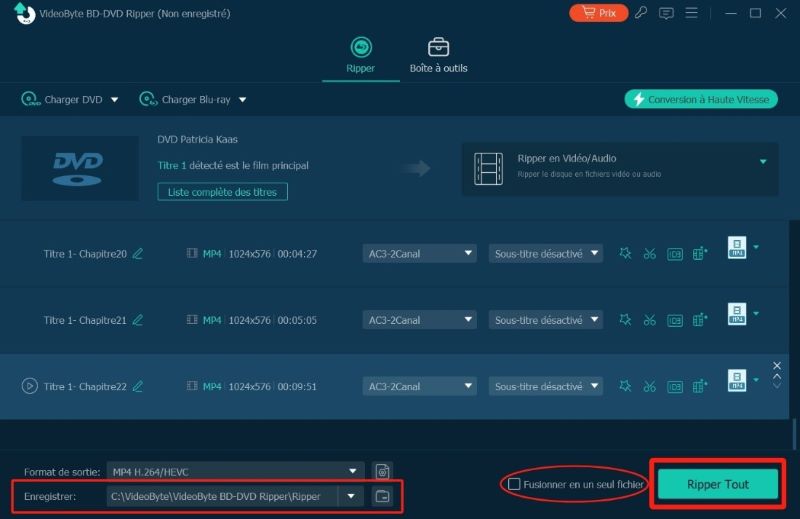This screenshot has width=800, height=519.
Task: Remove Chapitre22 row with the X icon
Action: [777, 365]
